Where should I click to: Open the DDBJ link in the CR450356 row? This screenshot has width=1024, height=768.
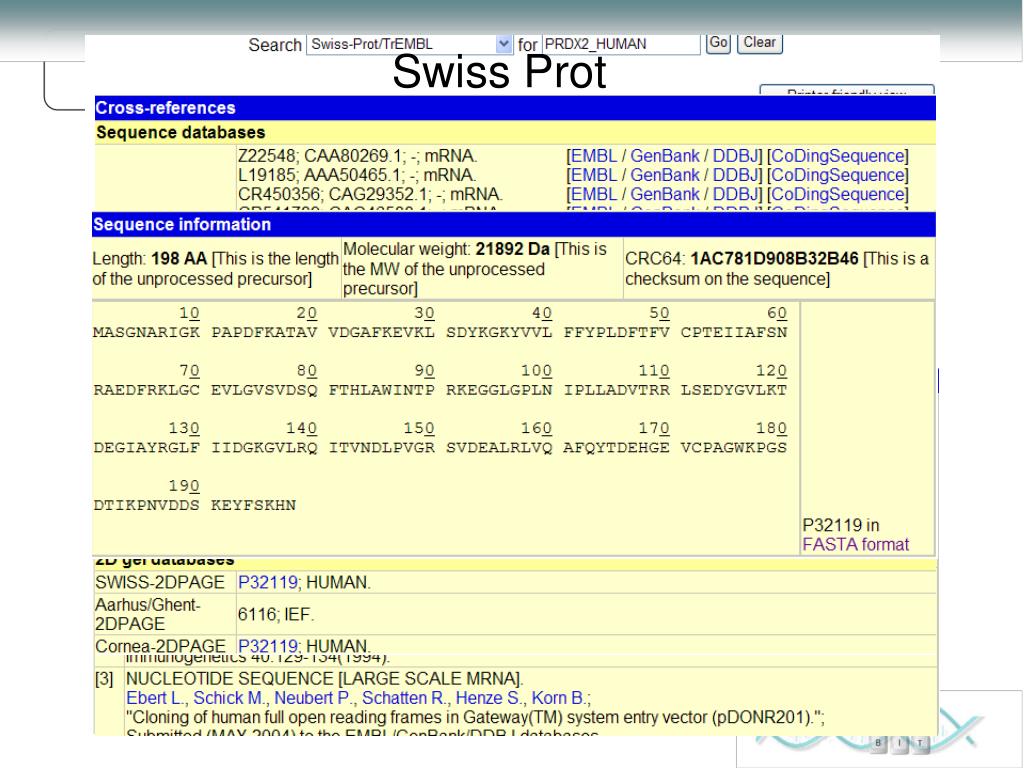click(735, 194)
